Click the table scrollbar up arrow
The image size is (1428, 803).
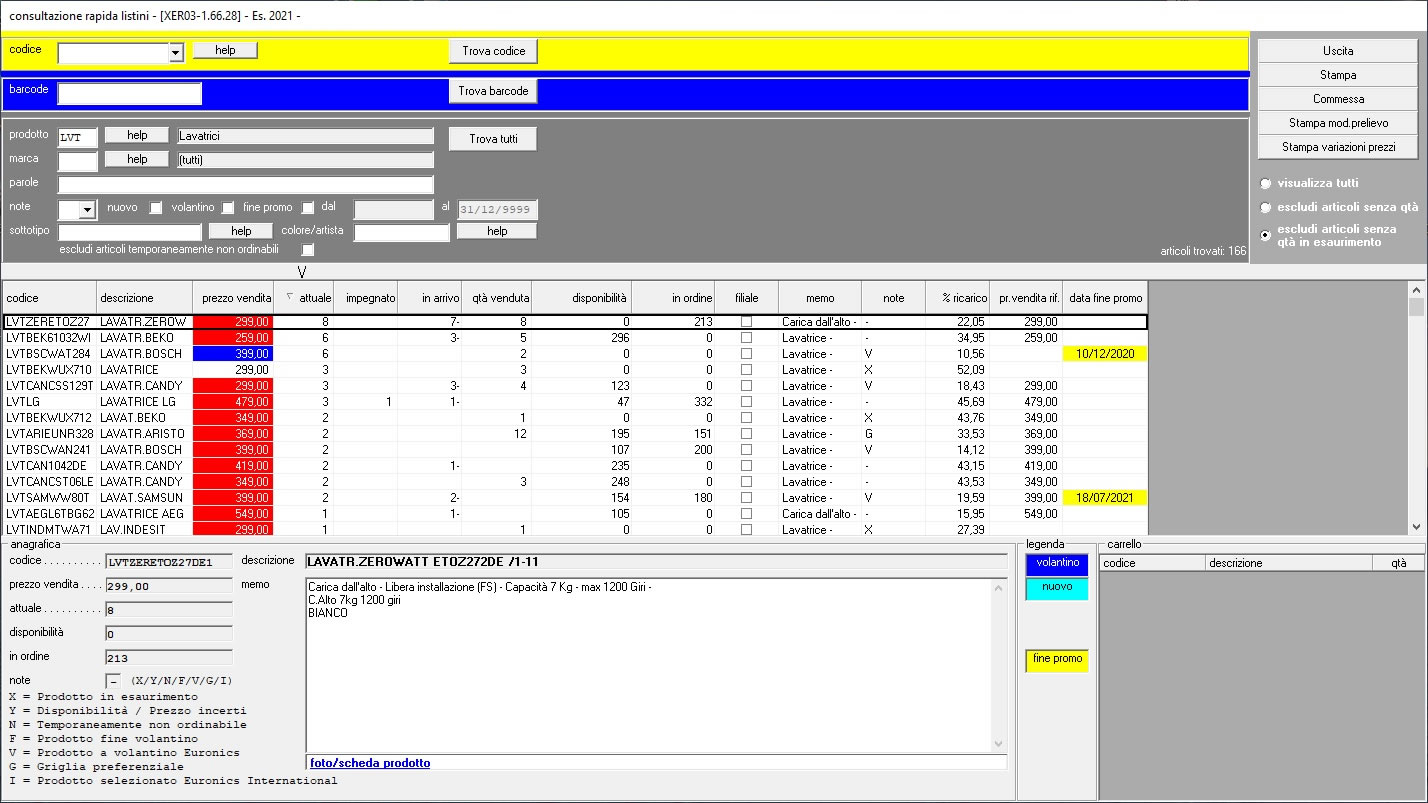click(x=1415, y=289)
